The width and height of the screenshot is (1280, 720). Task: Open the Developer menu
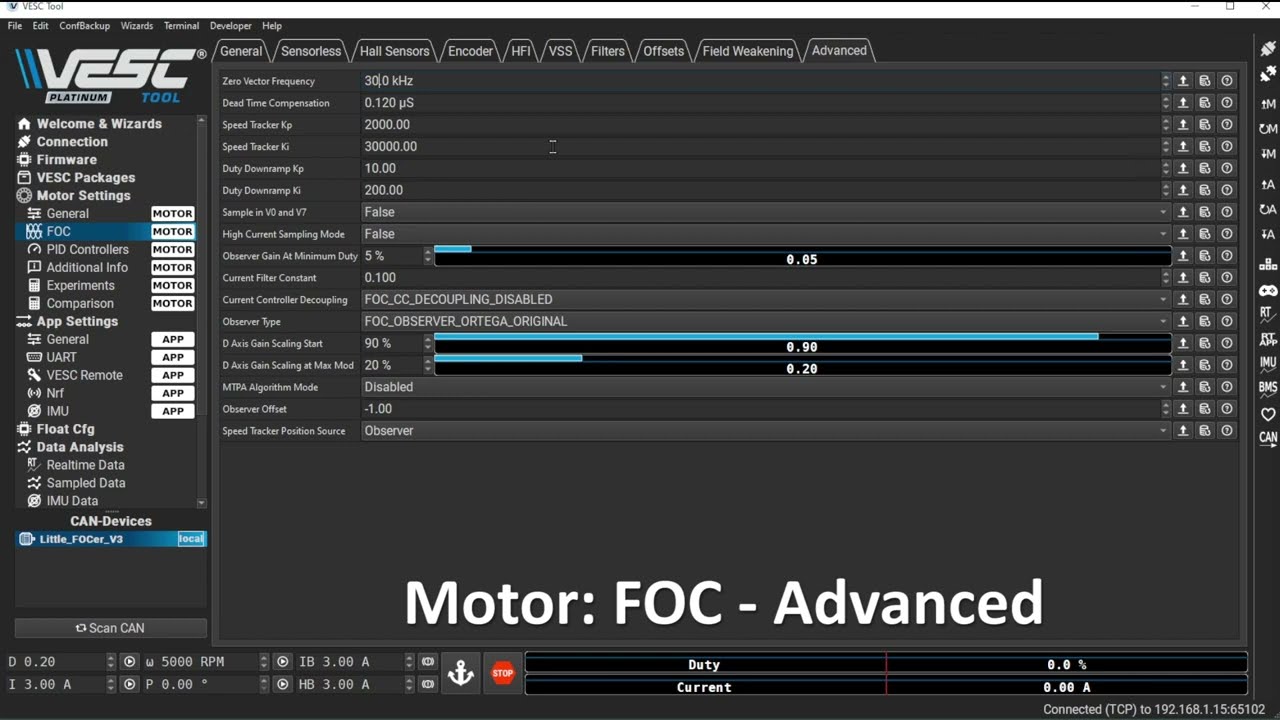(231, 26)
